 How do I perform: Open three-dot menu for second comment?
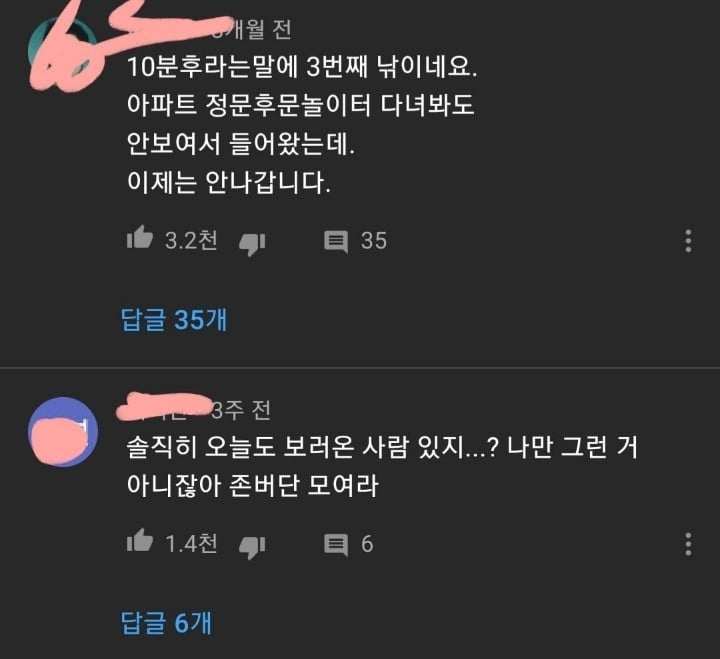pos(688,544)
